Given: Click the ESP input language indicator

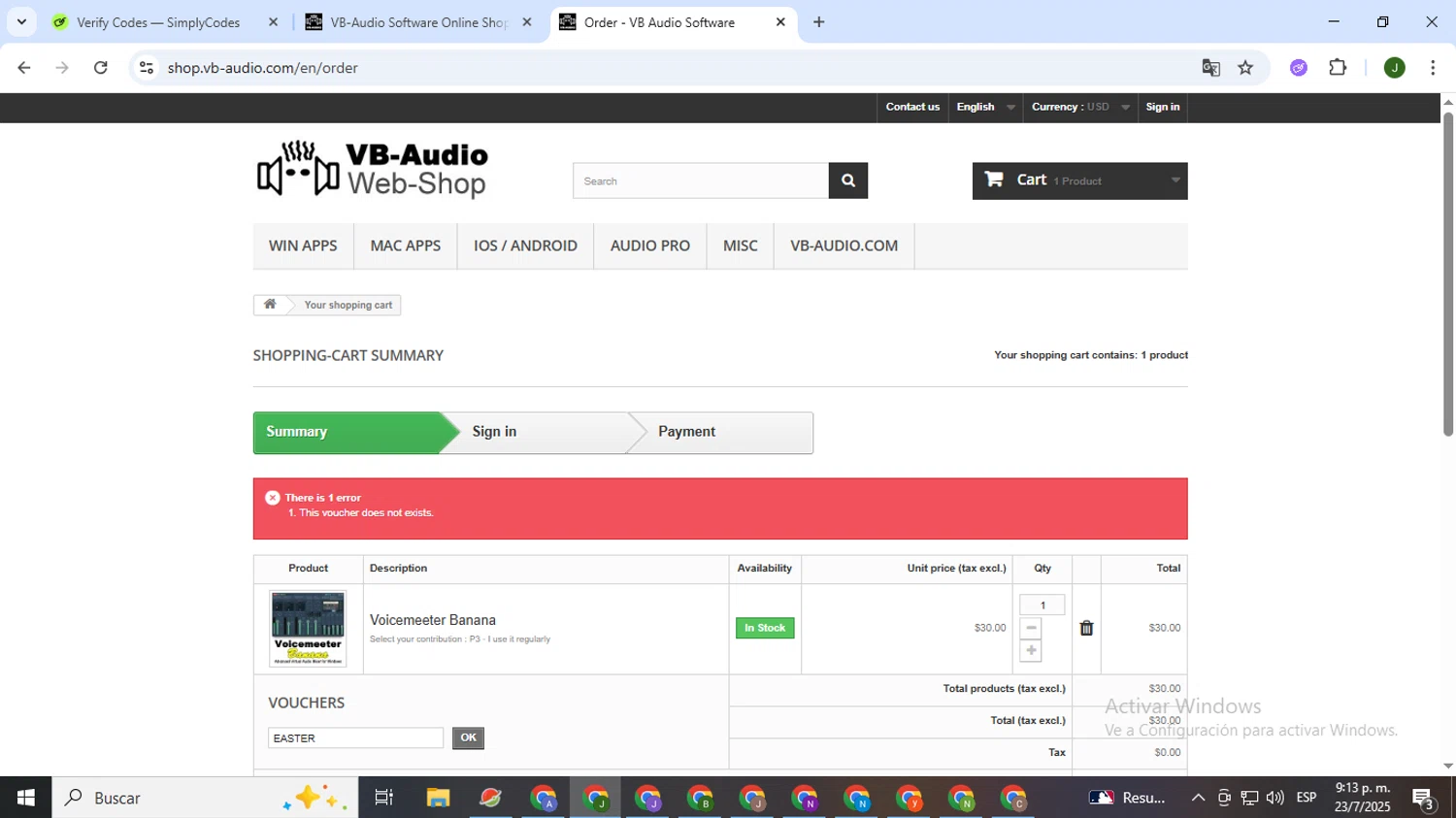Looking at the screenshot, I should [x=1306, y=798].
